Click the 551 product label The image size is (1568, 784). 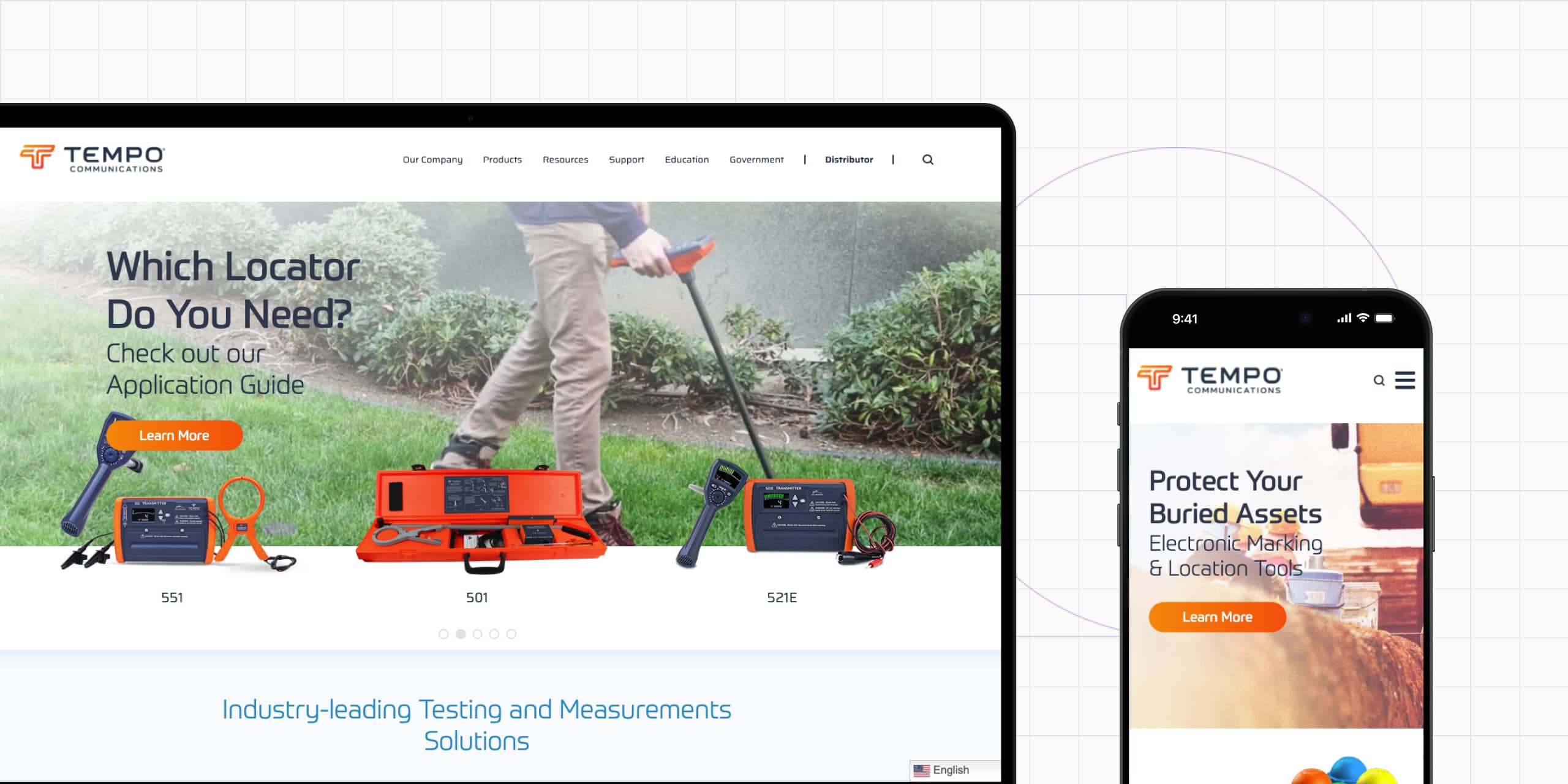[x=172, y=597]
